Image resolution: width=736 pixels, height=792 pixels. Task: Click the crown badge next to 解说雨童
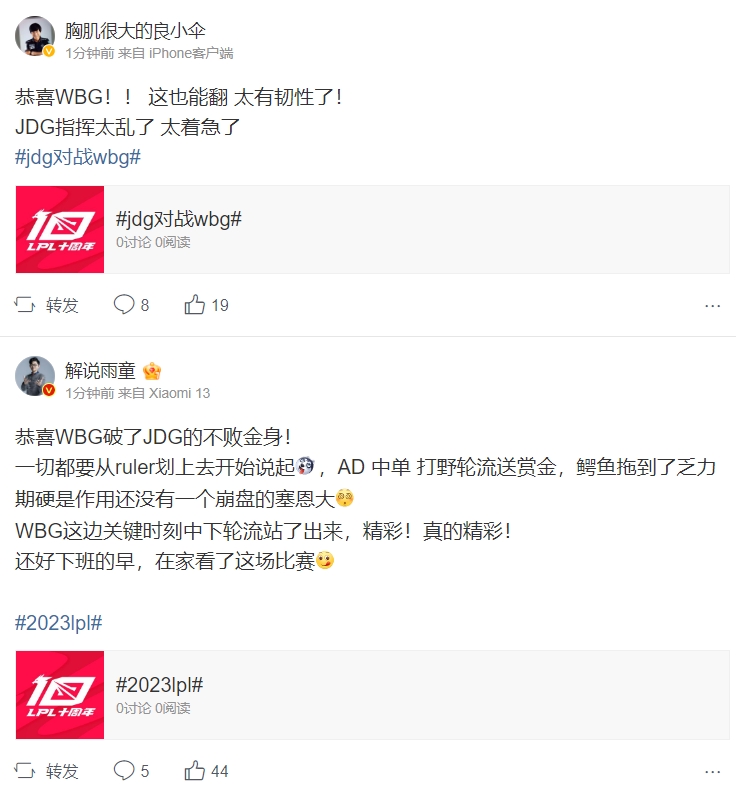[153, 371]
